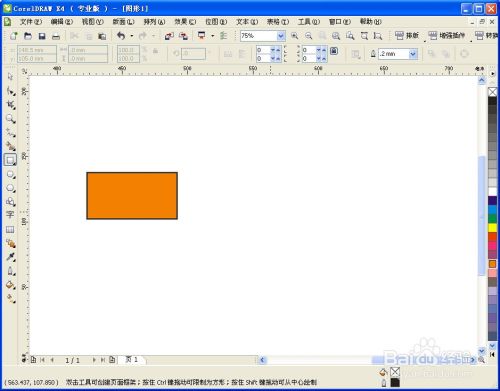Open the outline width .2 mm dropdown
Image resolution: width=500 pixels, height=391 pixels.
pyautogui.click(x=413, y=54)
